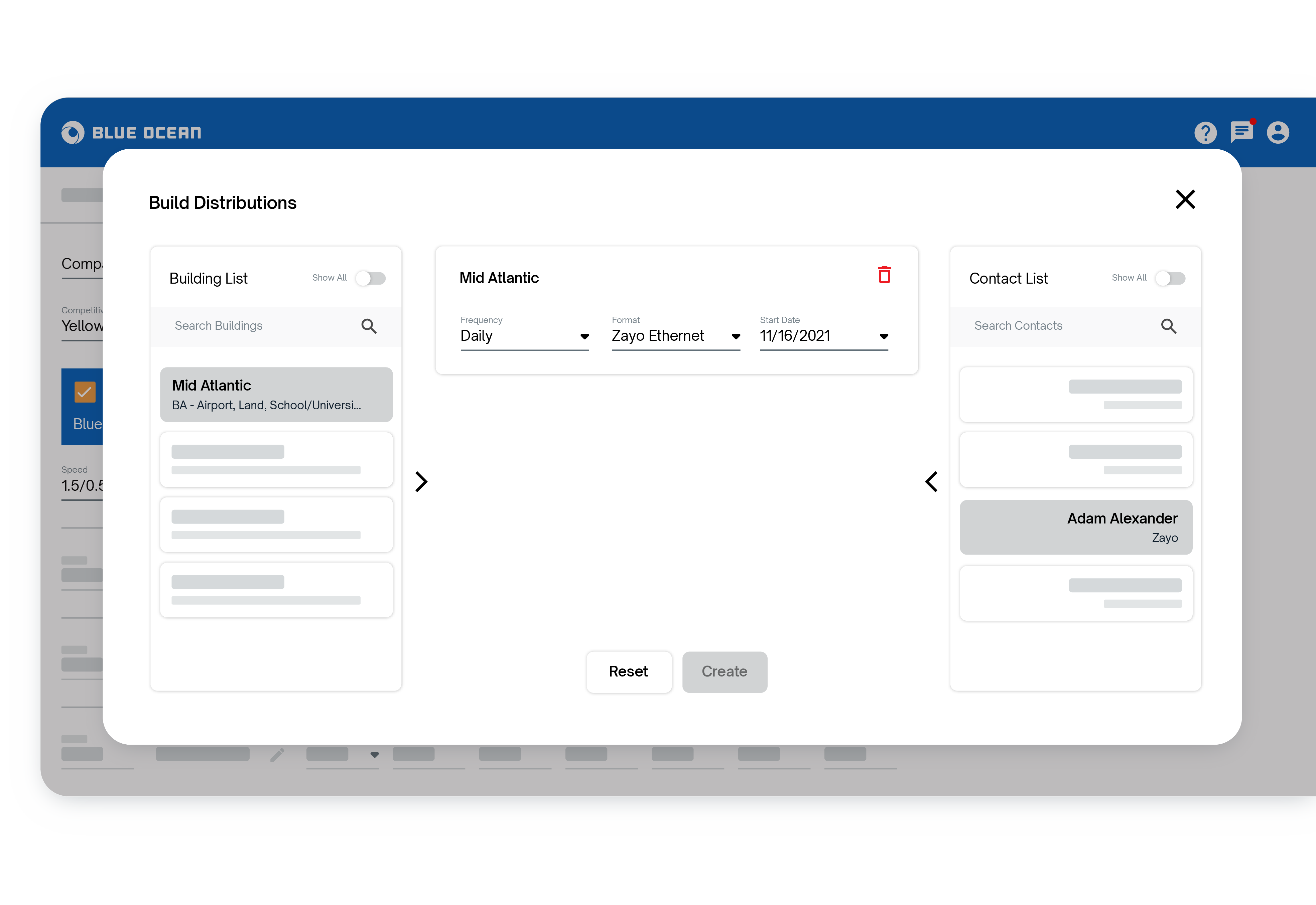Viewport: 1316px width, 905px height.
Task: Click left arrow to add contact
Action: click(931, 481)
